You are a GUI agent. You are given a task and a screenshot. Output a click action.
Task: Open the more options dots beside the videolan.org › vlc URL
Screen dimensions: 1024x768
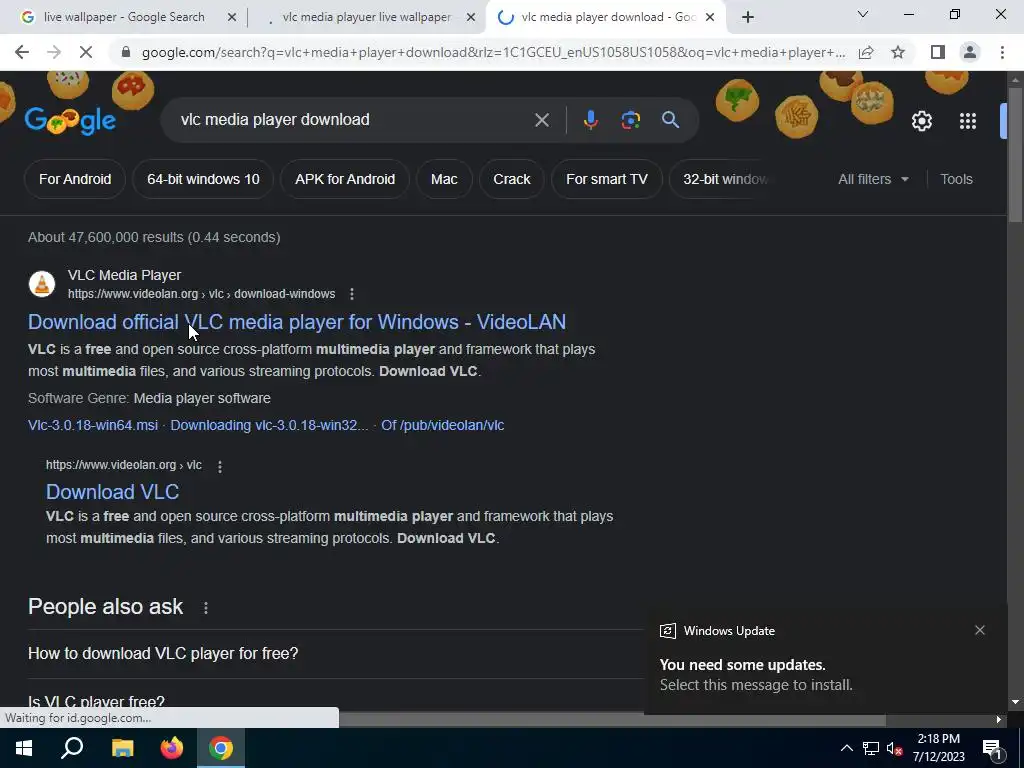219,466
